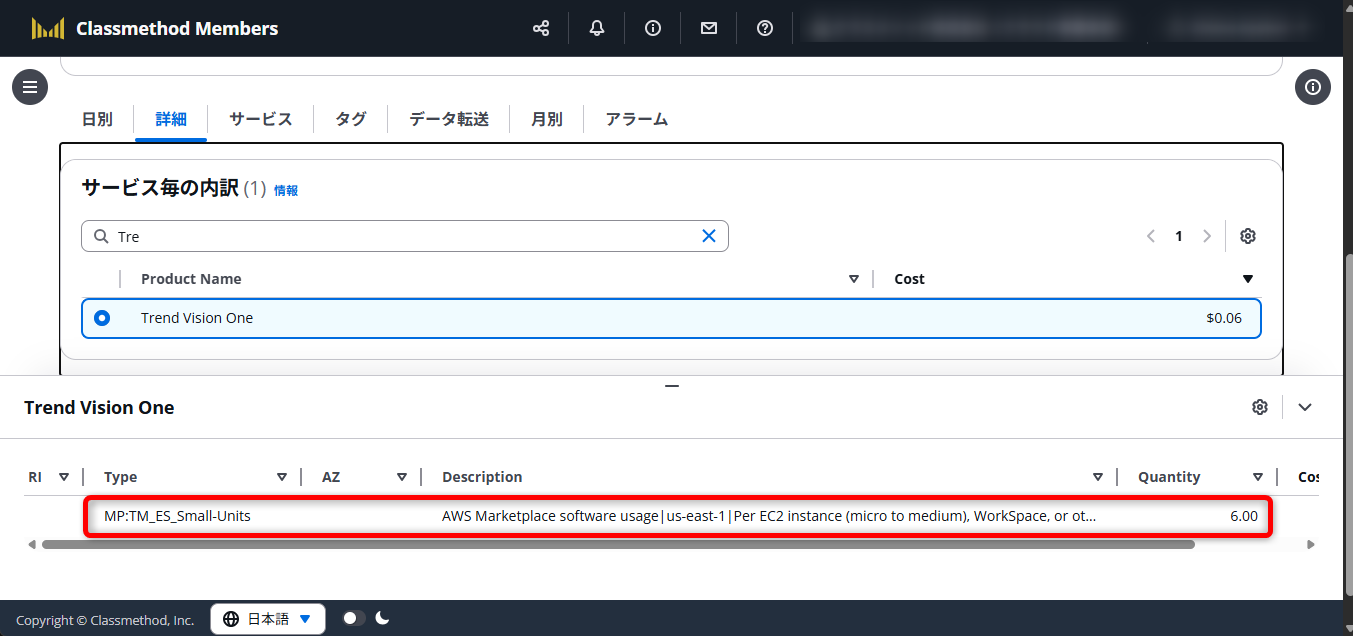The width and height of the screenshot is (1353, 636).
Task: Click the $0.06 cost value
Action: (x=1224, y=318)
